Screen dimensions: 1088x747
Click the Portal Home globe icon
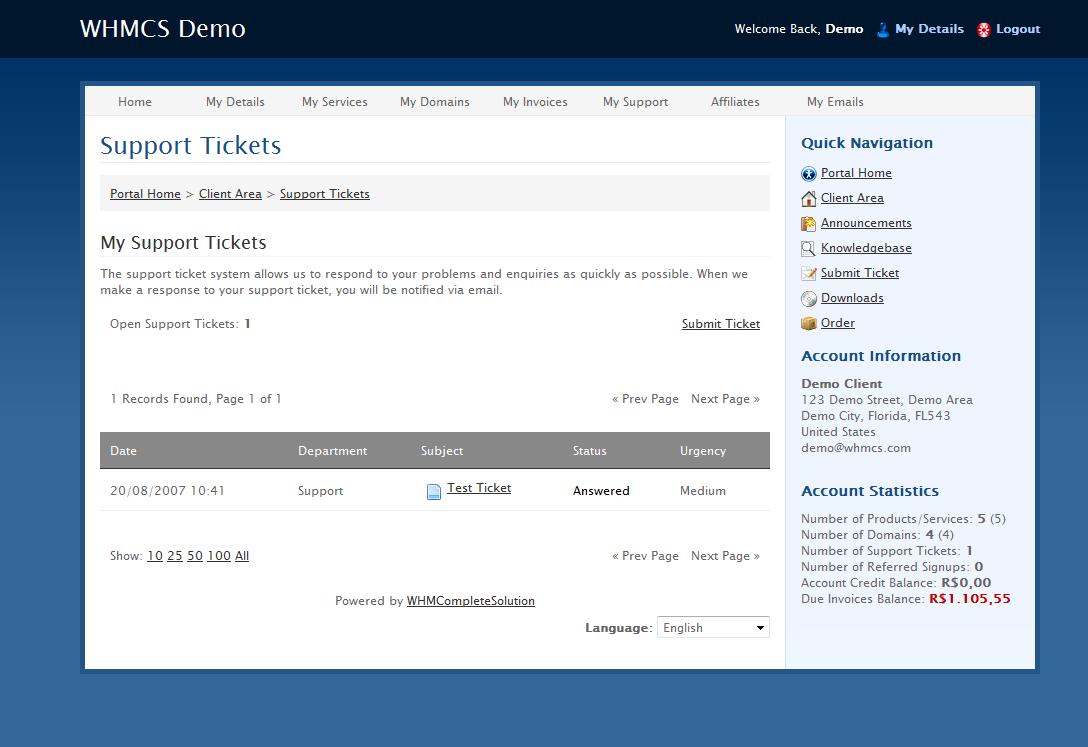[809, 174]
